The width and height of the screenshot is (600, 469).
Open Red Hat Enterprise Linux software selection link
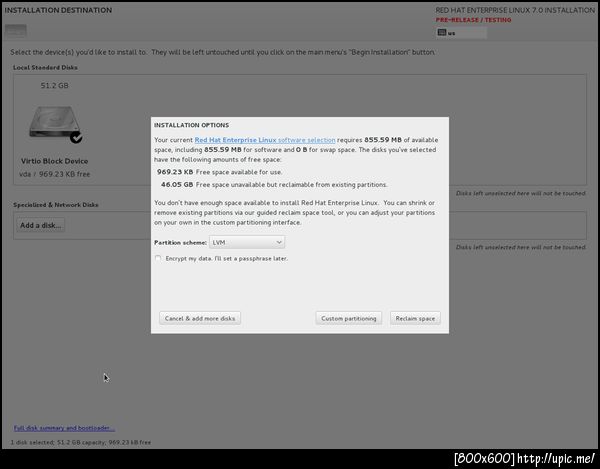265,140
